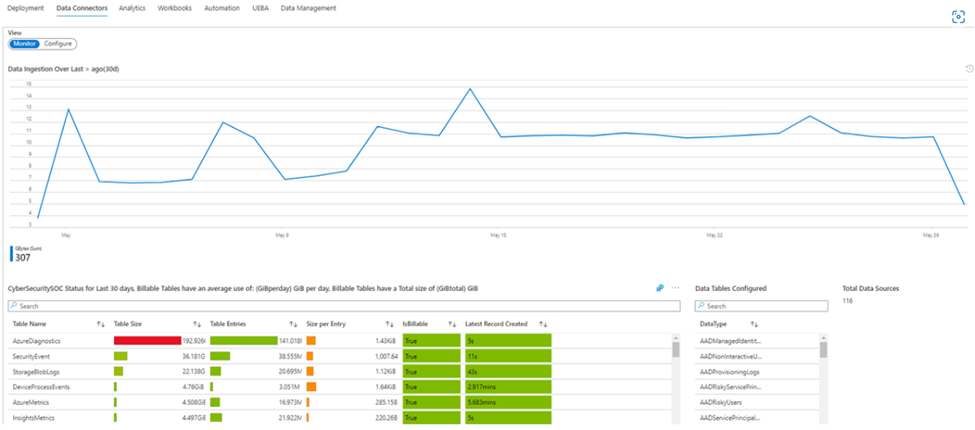Switch view to Configure
Viewport: 975px width, 430px height.
point(58,44)
